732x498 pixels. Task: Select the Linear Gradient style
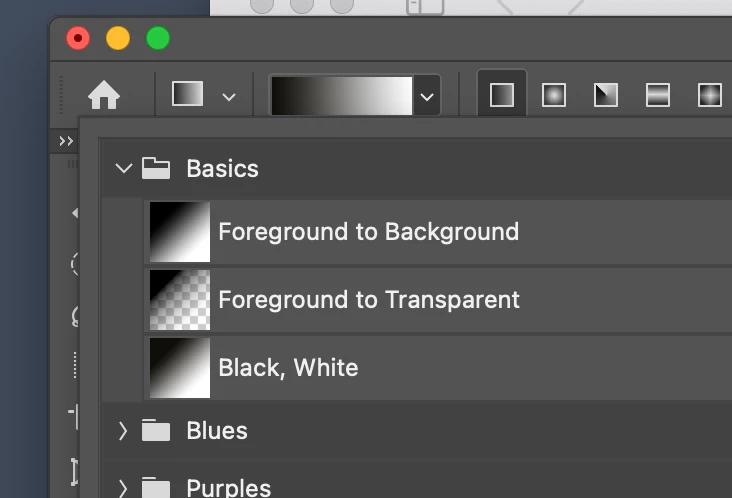[x=502, y=95]
